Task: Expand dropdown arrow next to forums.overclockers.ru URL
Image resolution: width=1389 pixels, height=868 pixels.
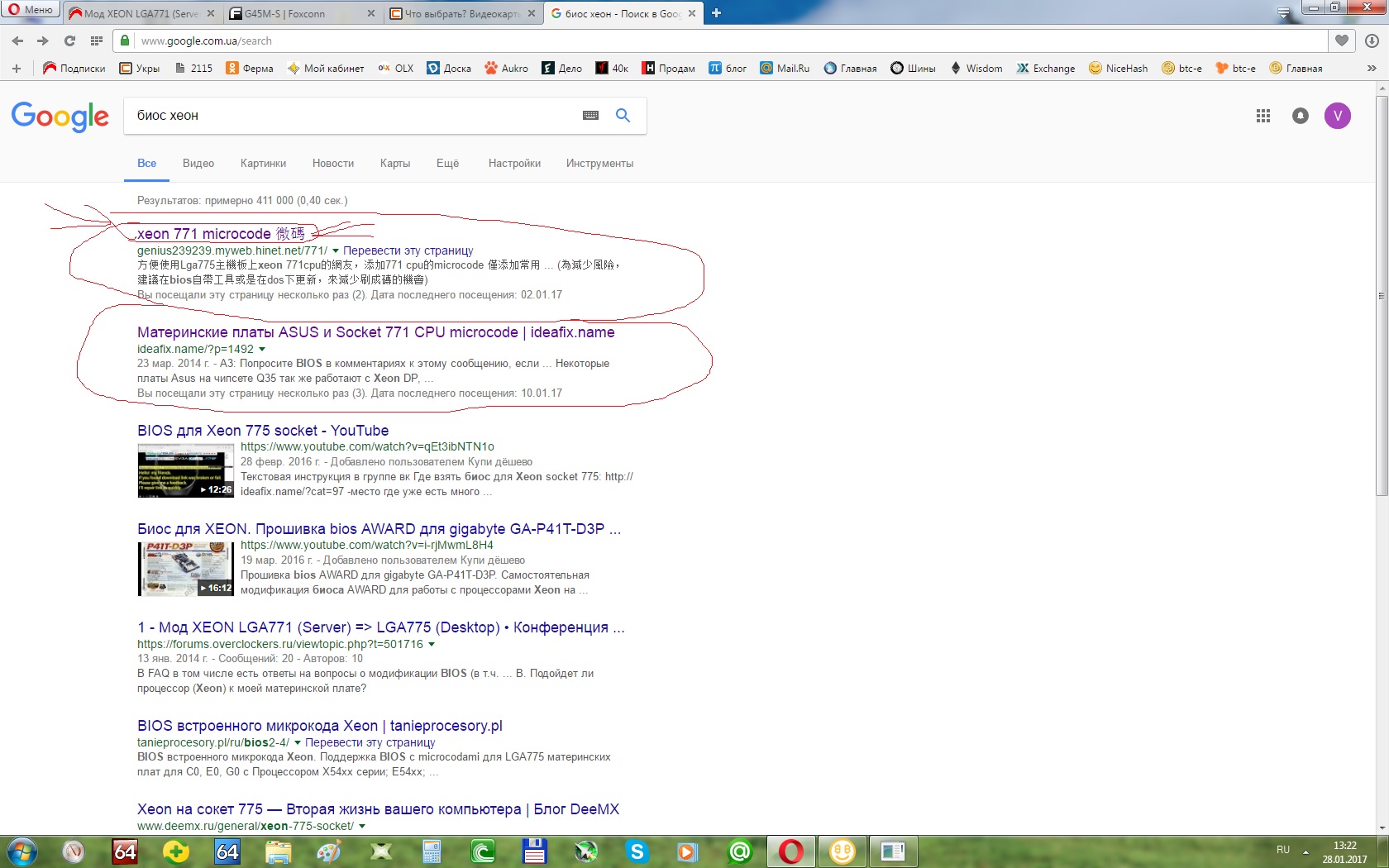Action: 432,644
